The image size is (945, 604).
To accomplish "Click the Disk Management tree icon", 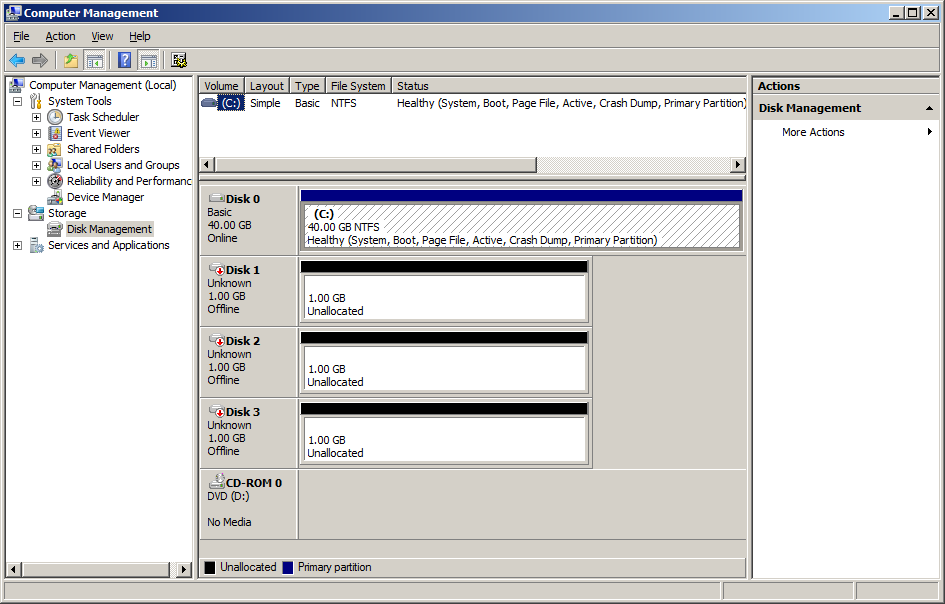I will [x=55, y=229].
